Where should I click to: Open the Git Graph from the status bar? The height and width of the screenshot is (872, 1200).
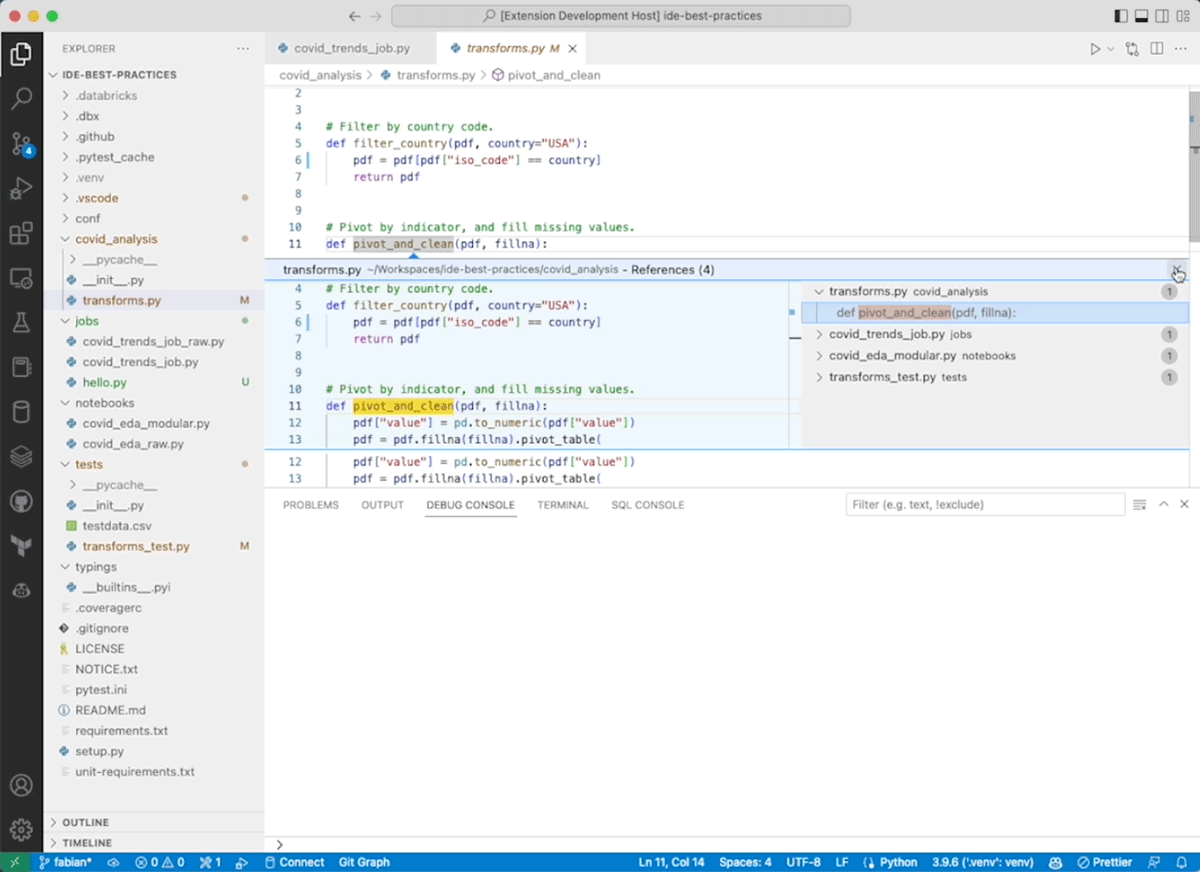(x=363, y=862)
